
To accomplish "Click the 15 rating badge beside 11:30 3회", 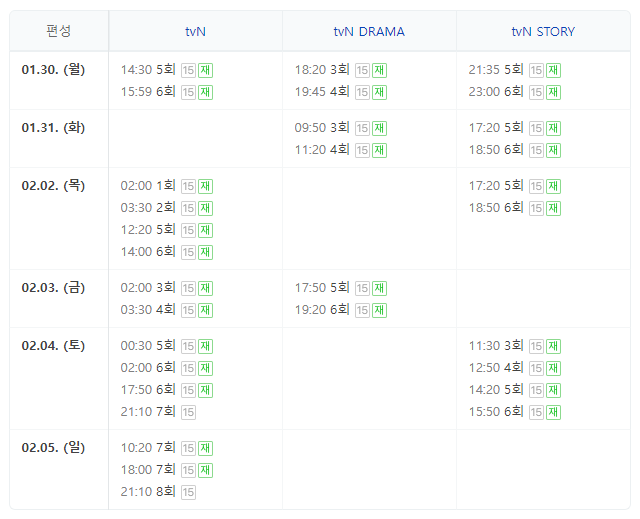I will (x=536, y=346).
